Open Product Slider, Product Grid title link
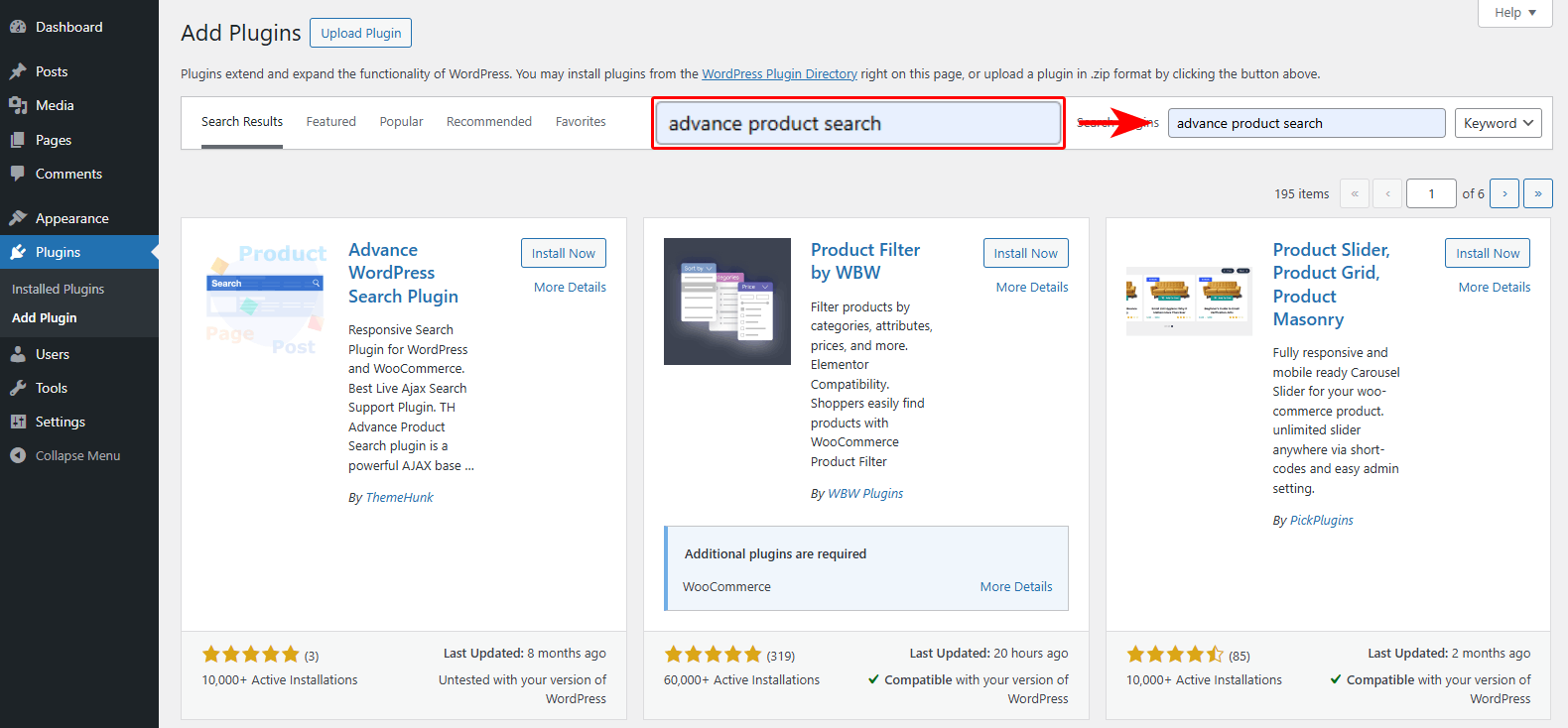The width and height of the screenshot is (1568, 728). coord(1331,284)
